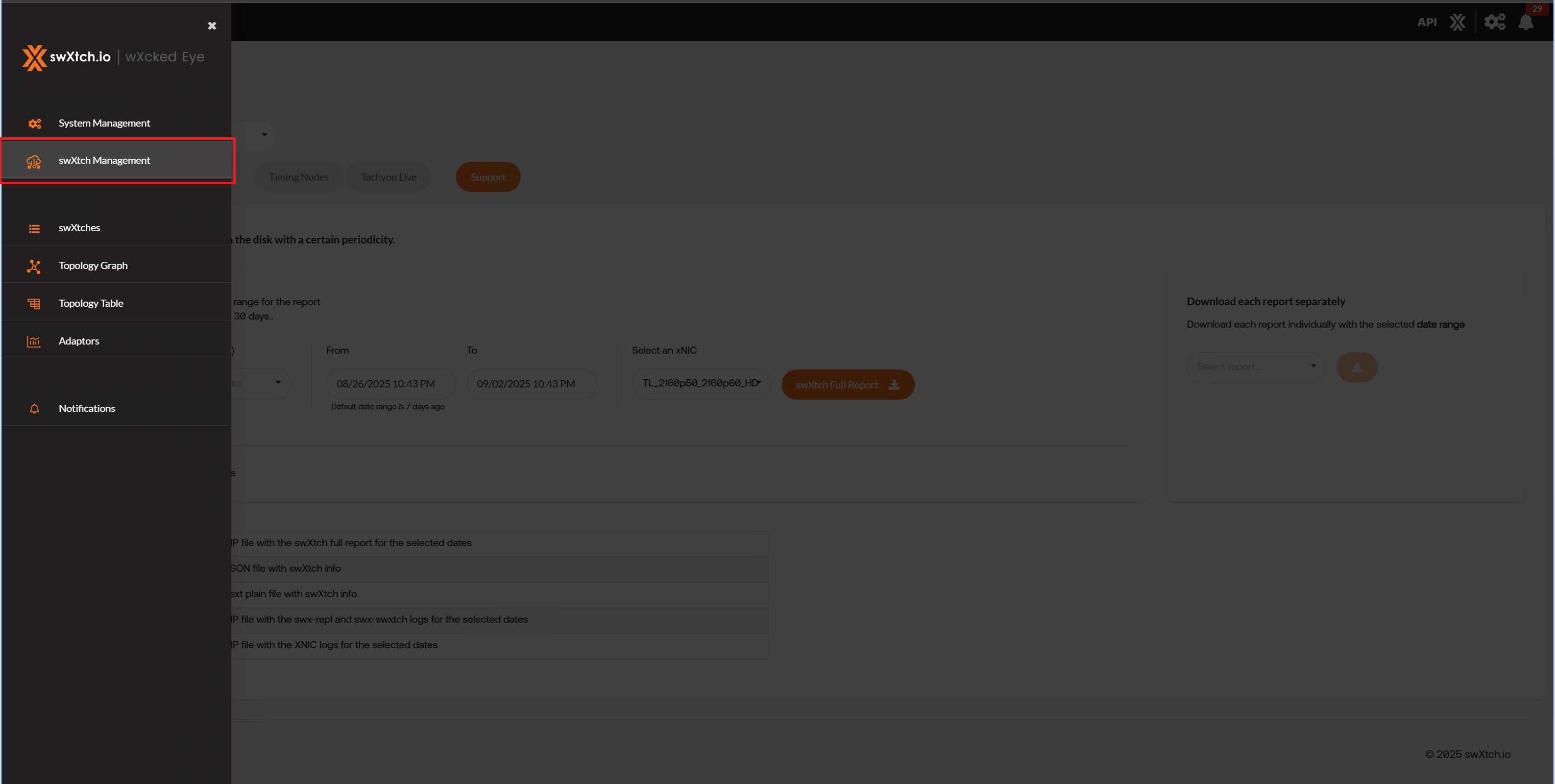Open the Select report dropdown
Viewport: 1555px width, 784px height.
pos(1256,367)
